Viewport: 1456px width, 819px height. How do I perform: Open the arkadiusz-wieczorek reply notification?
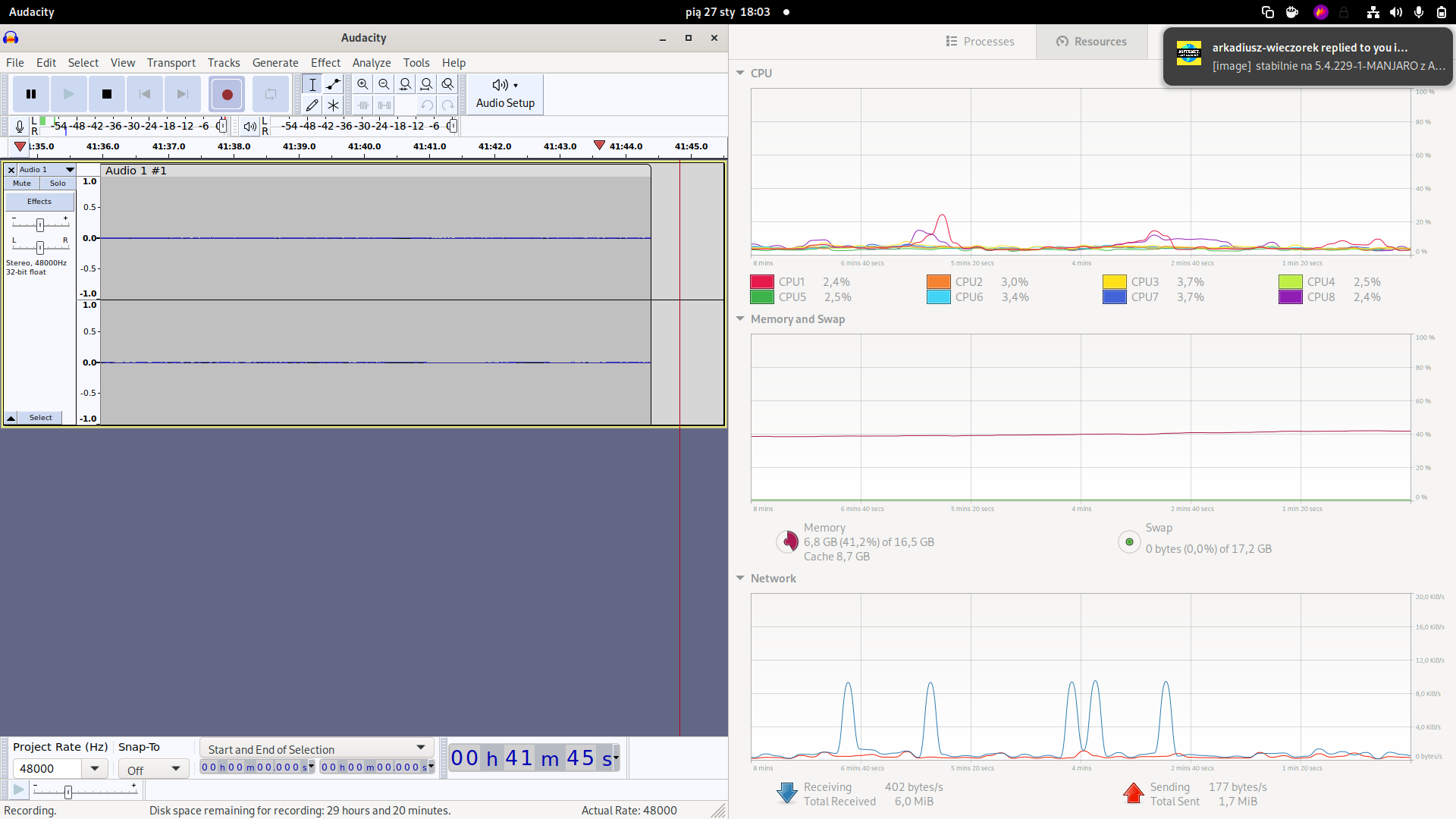tap(1308, 57)
